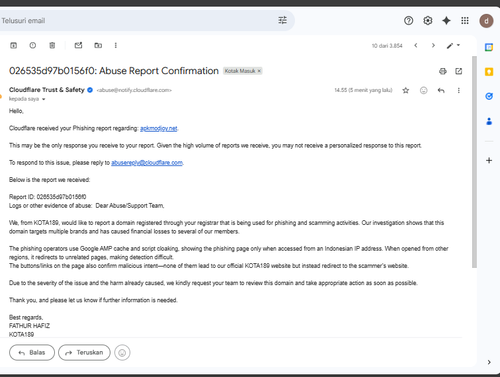Click the abusereply@cloudflare.com email link
The image size is (500, 377).
coord(147,163)
